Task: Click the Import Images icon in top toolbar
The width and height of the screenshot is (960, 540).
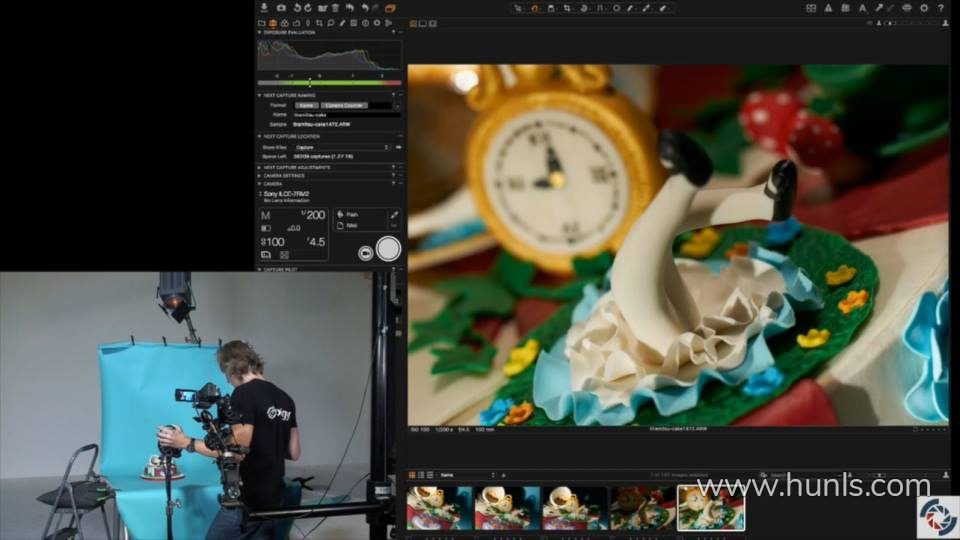Action: click(264, 8)
